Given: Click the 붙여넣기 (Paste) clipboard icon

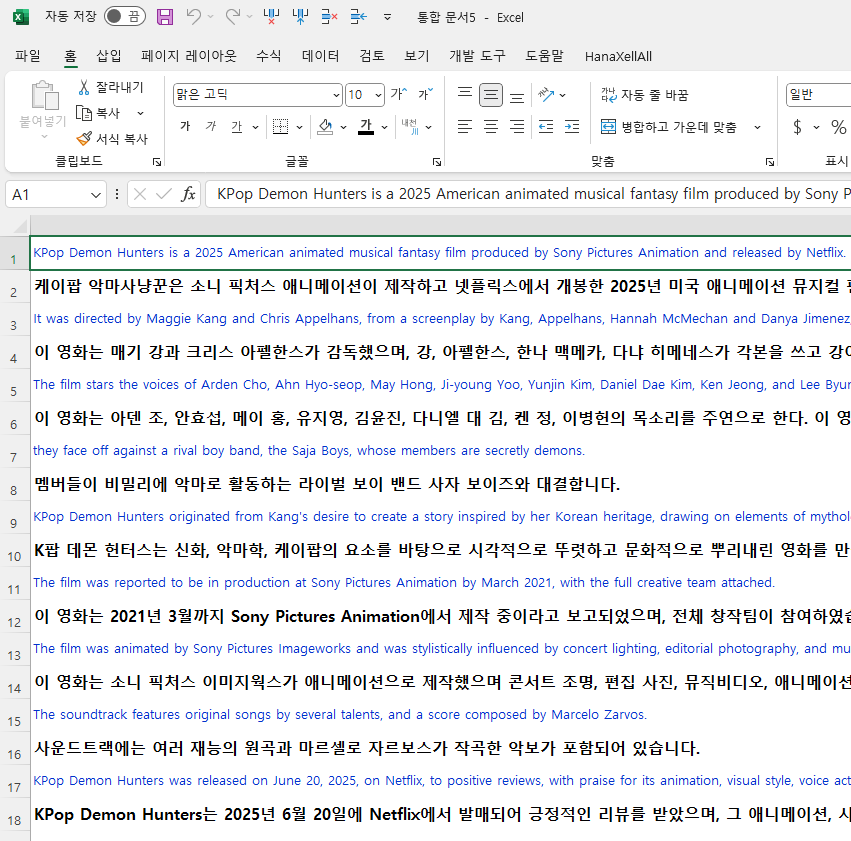Looking at the screenshot, I should (x=45, y=95).
